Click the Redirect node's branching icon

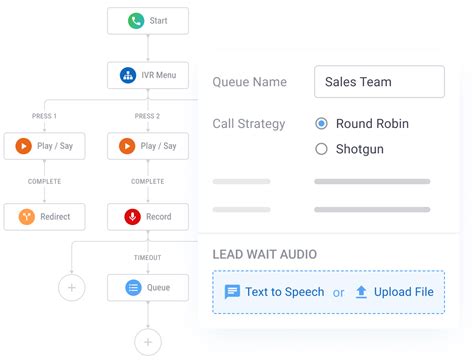[x=27, y=217]
